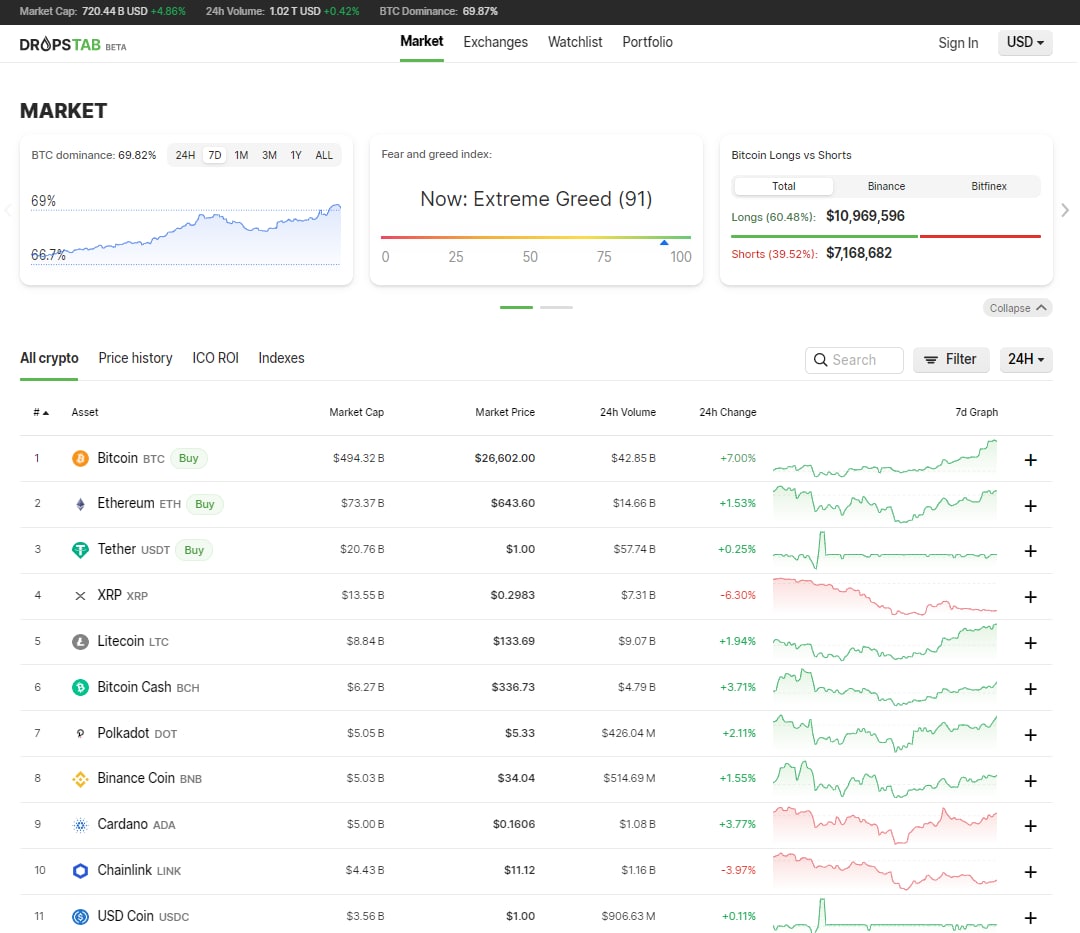Collapse the market widgets section
This screenshot has width=1080, height=933.
pos(1017,308)
